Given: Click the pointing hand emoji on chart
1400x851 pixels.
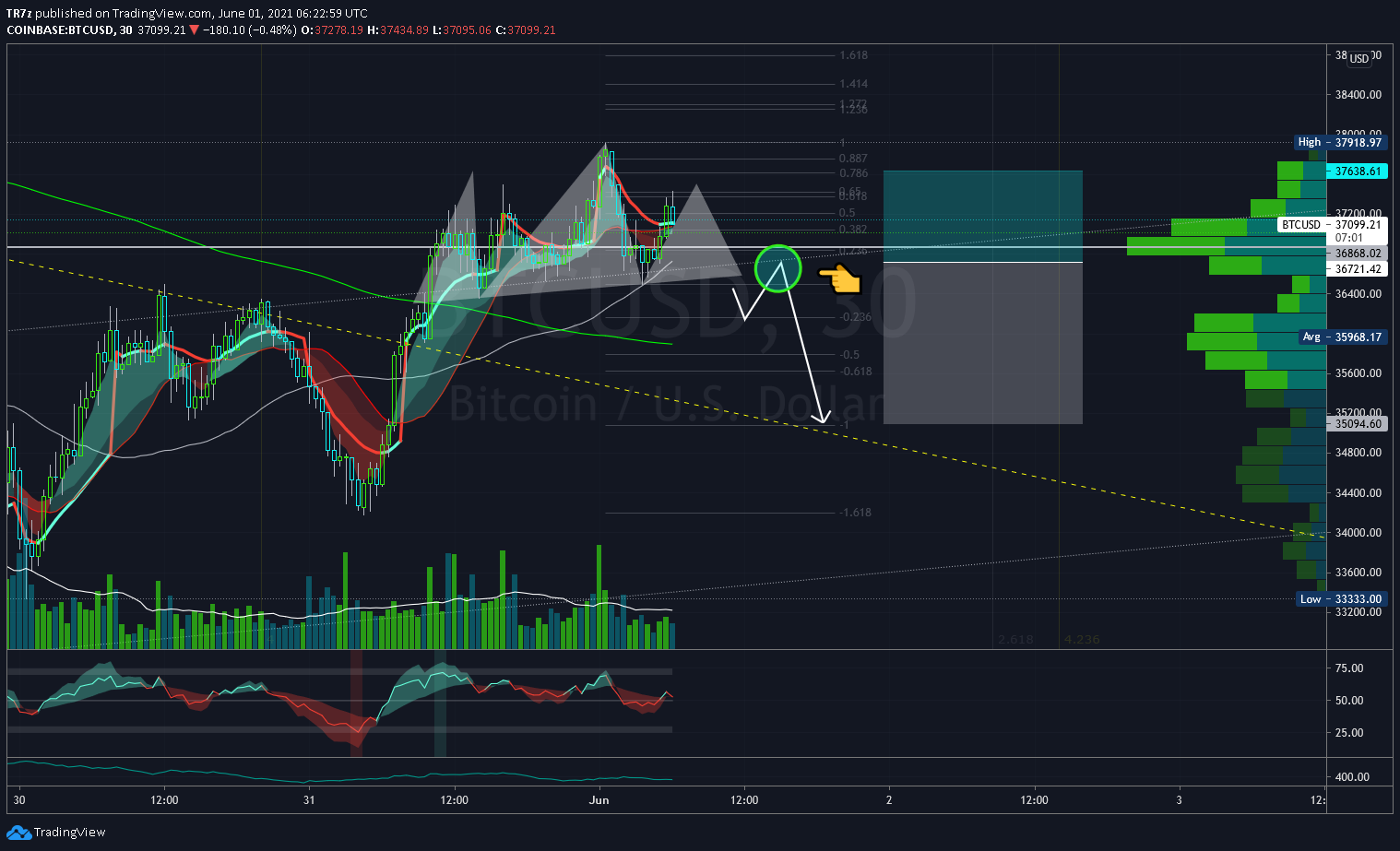Looking at the screenshot, I should [x=838, y=278].
